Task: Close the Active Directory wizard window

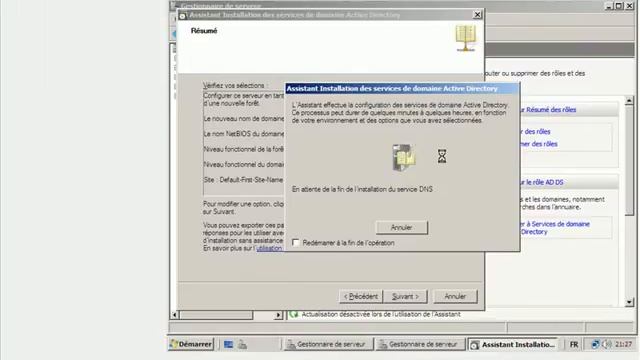Action: pyautogui.click(x=477, y=15)
